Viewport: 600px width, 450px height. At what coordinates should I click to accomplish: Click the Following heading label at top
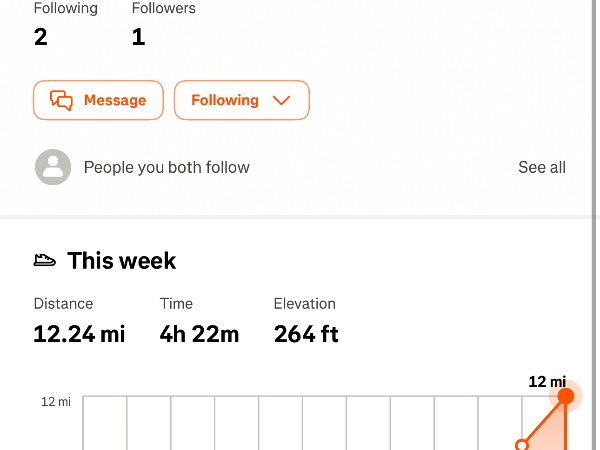click(65, 8)
